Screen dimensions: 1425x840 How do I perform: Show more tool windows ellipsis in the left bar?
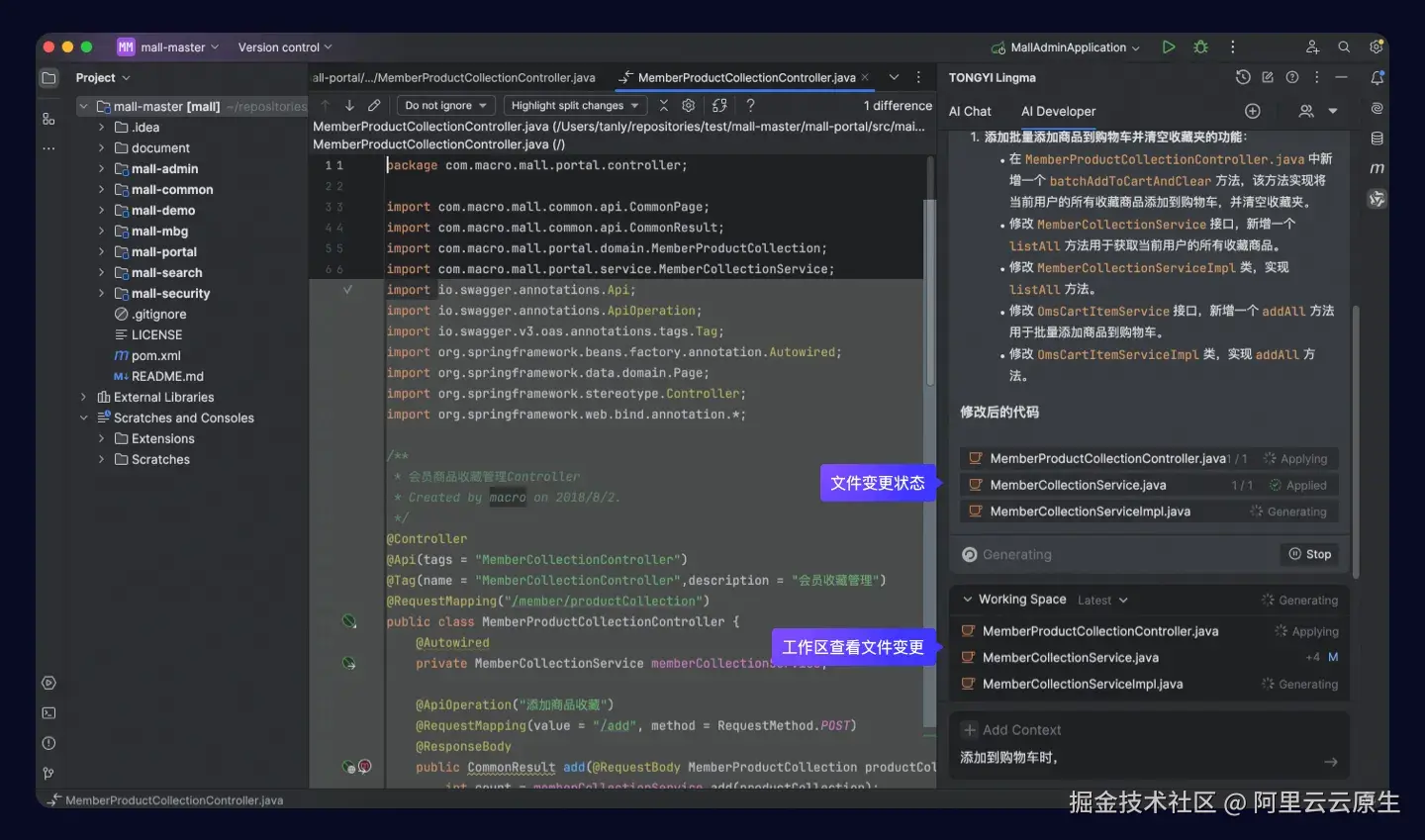click(x=48, y=148)
